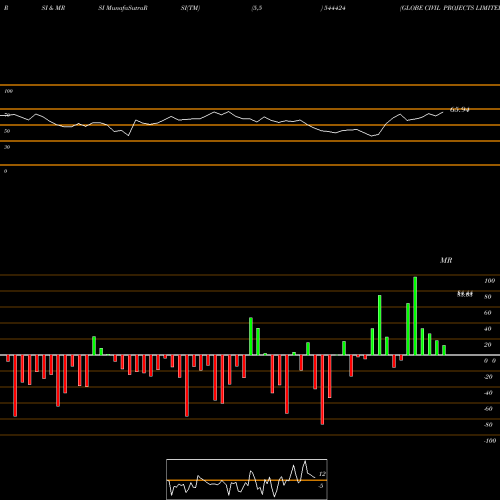Click the last green MR bar
The width and height of the screenshot is (500, 500).
coord(444,350)
